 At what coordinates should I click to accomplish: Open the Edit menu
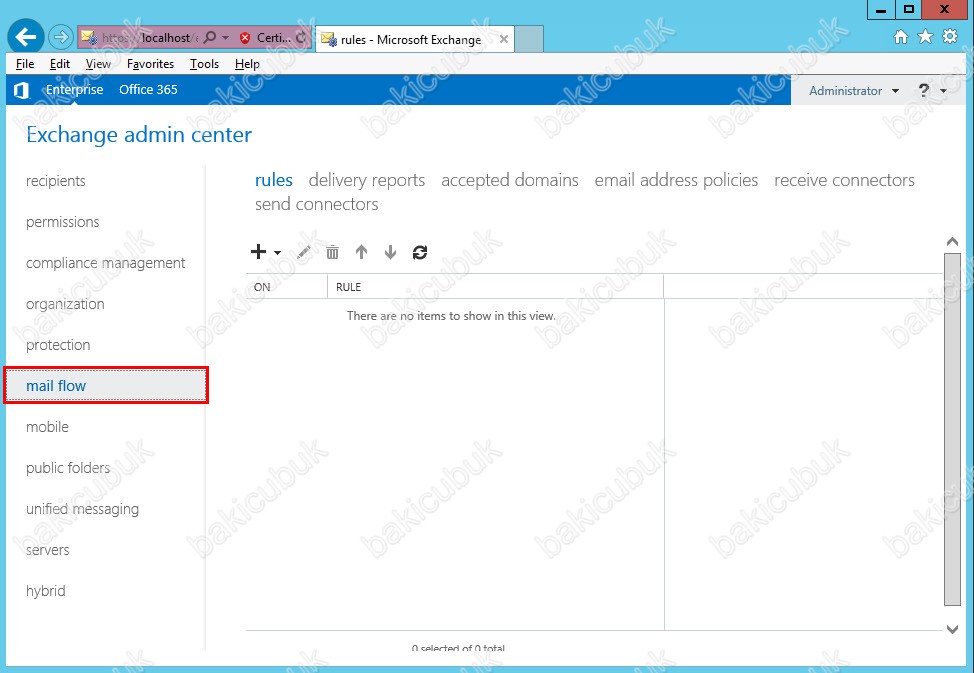[60, 64]
